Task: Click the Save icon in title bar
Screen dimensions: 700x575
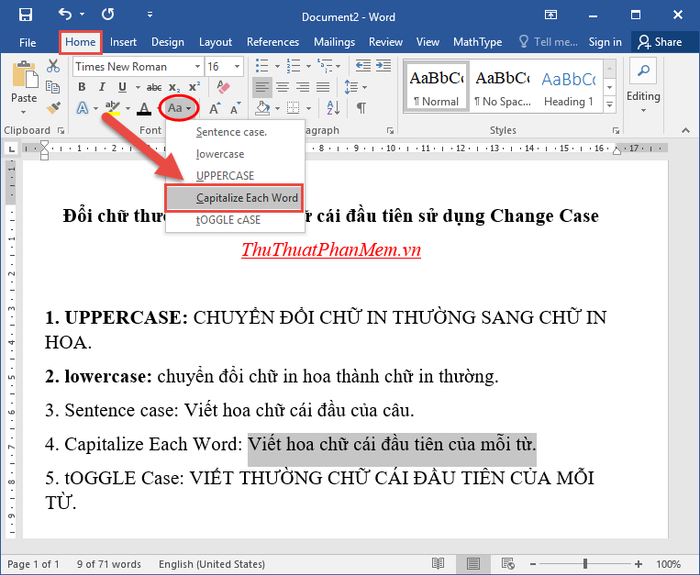Action: coord(25,15)
